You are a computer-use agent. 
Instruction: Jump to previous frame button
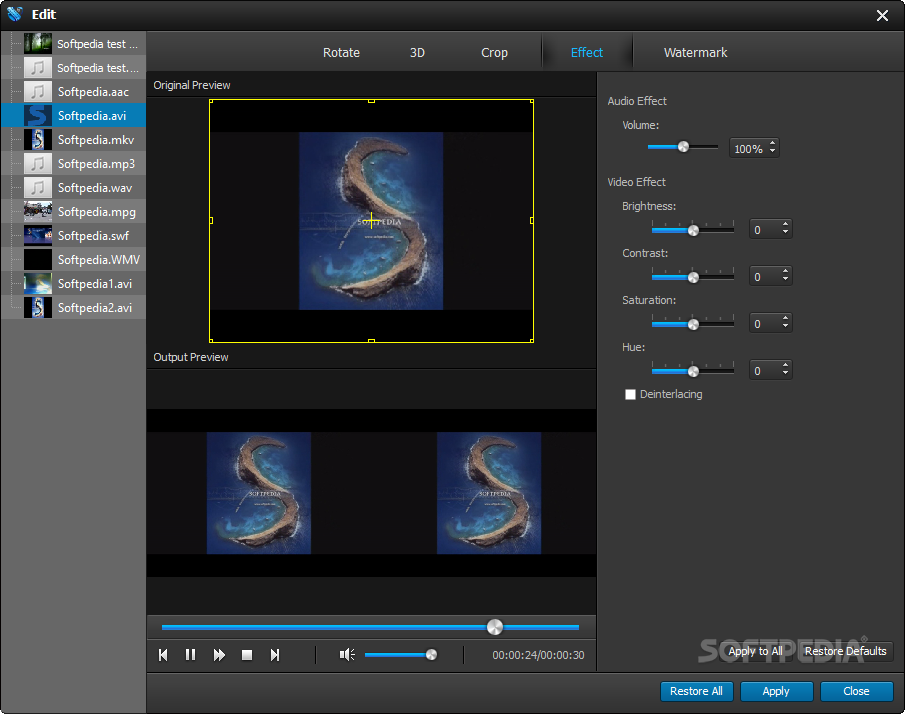click(163, 655)
